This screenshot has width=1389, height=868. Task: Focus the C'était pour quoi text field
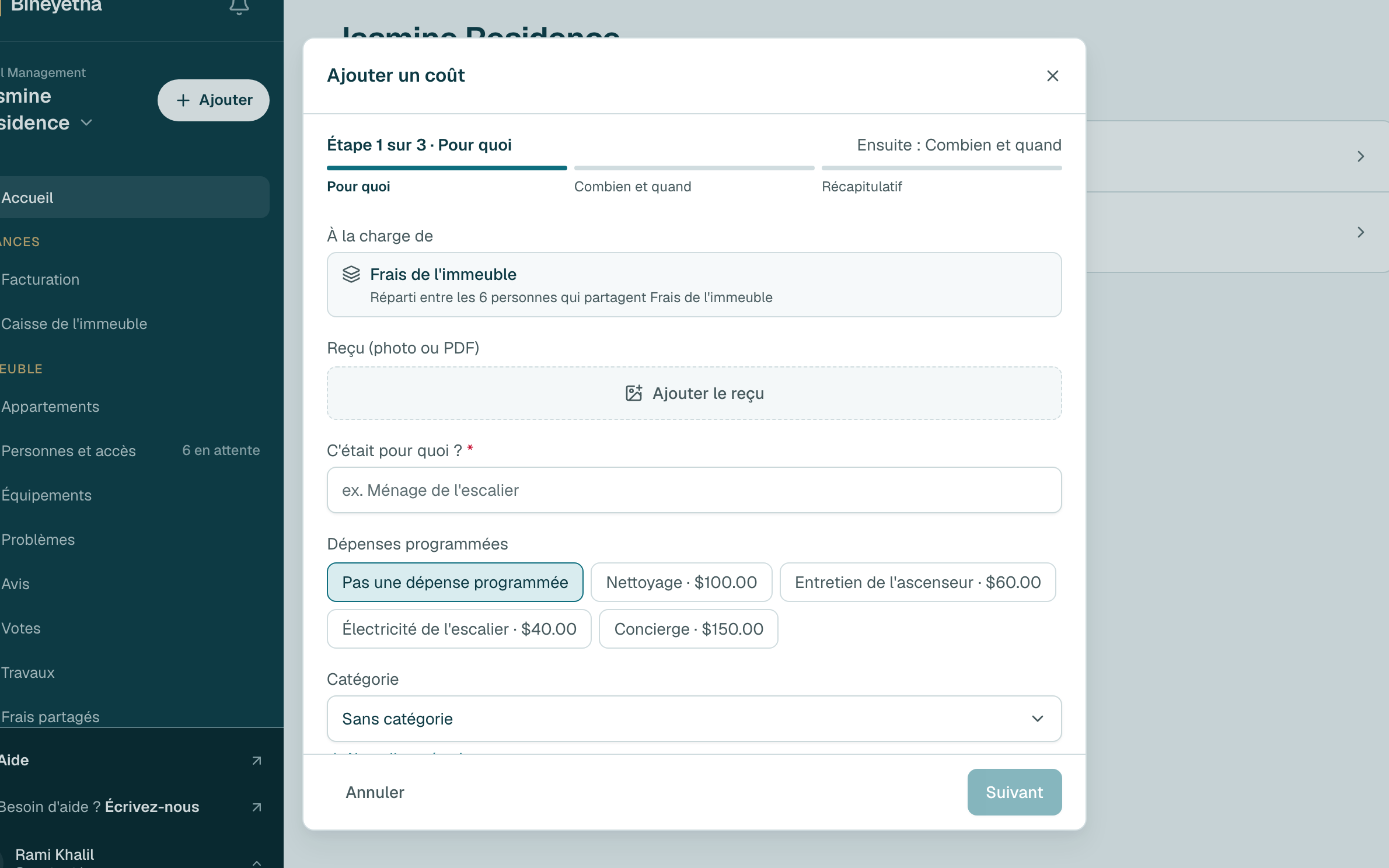tap(694, 490)
